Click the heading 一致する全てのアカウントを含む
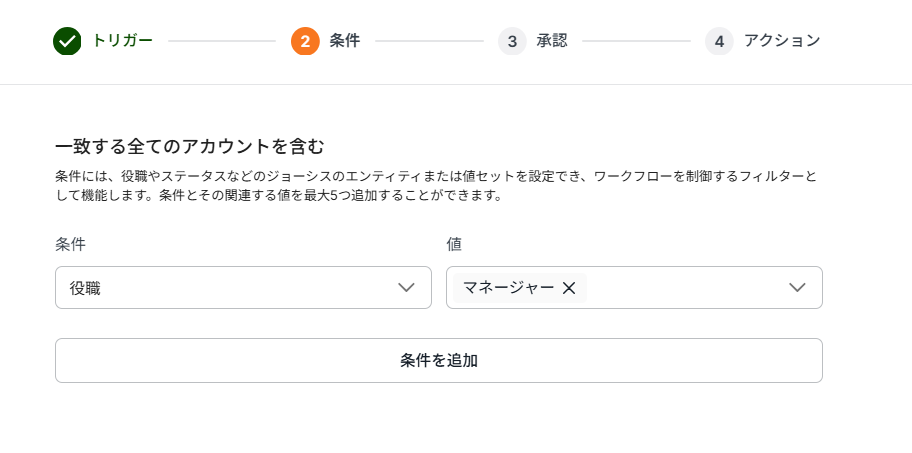The height and width of the screenshot is (453, 912). point(190,146)
